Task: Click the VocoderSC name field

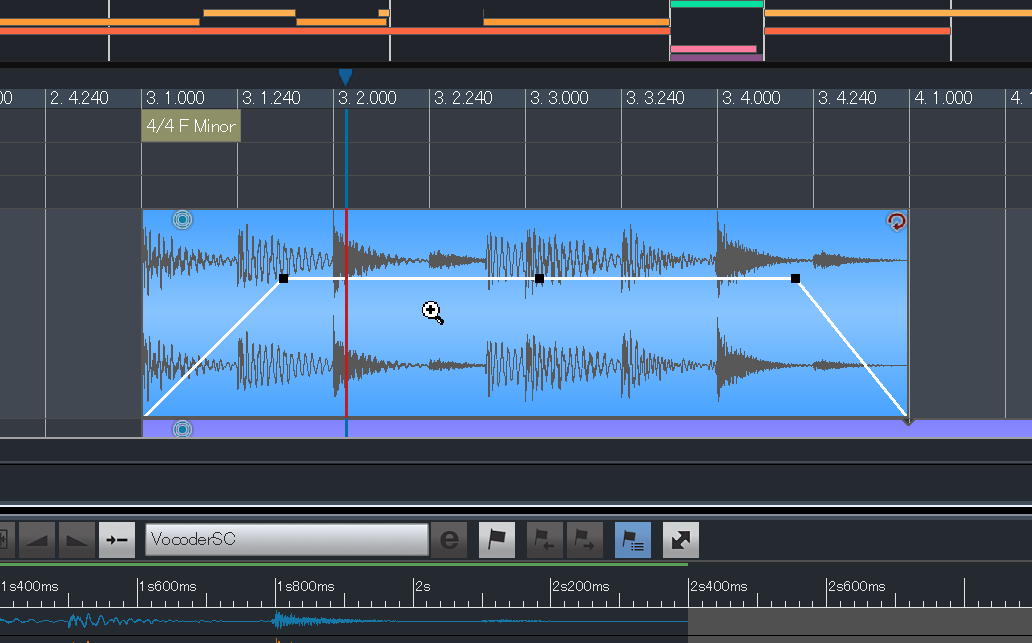Action: click(286, 540)
